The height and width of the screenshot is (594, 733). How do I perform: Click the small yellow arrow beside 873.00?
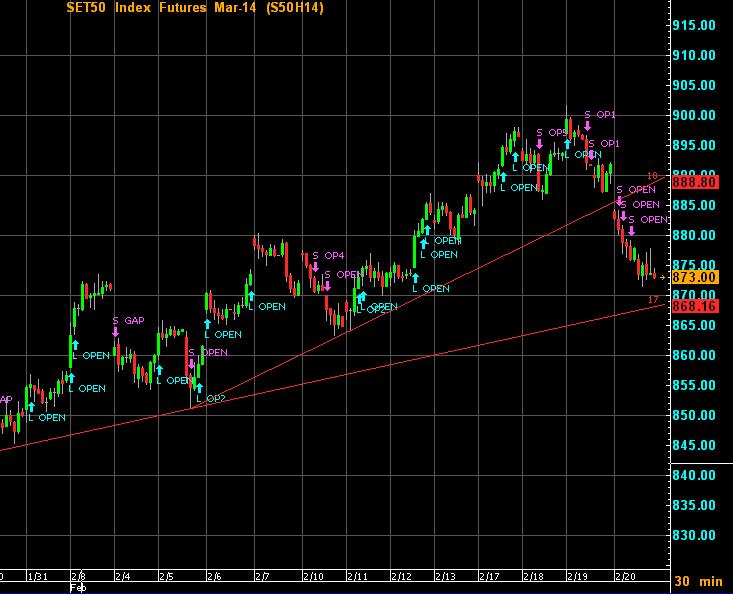[662, 277]
